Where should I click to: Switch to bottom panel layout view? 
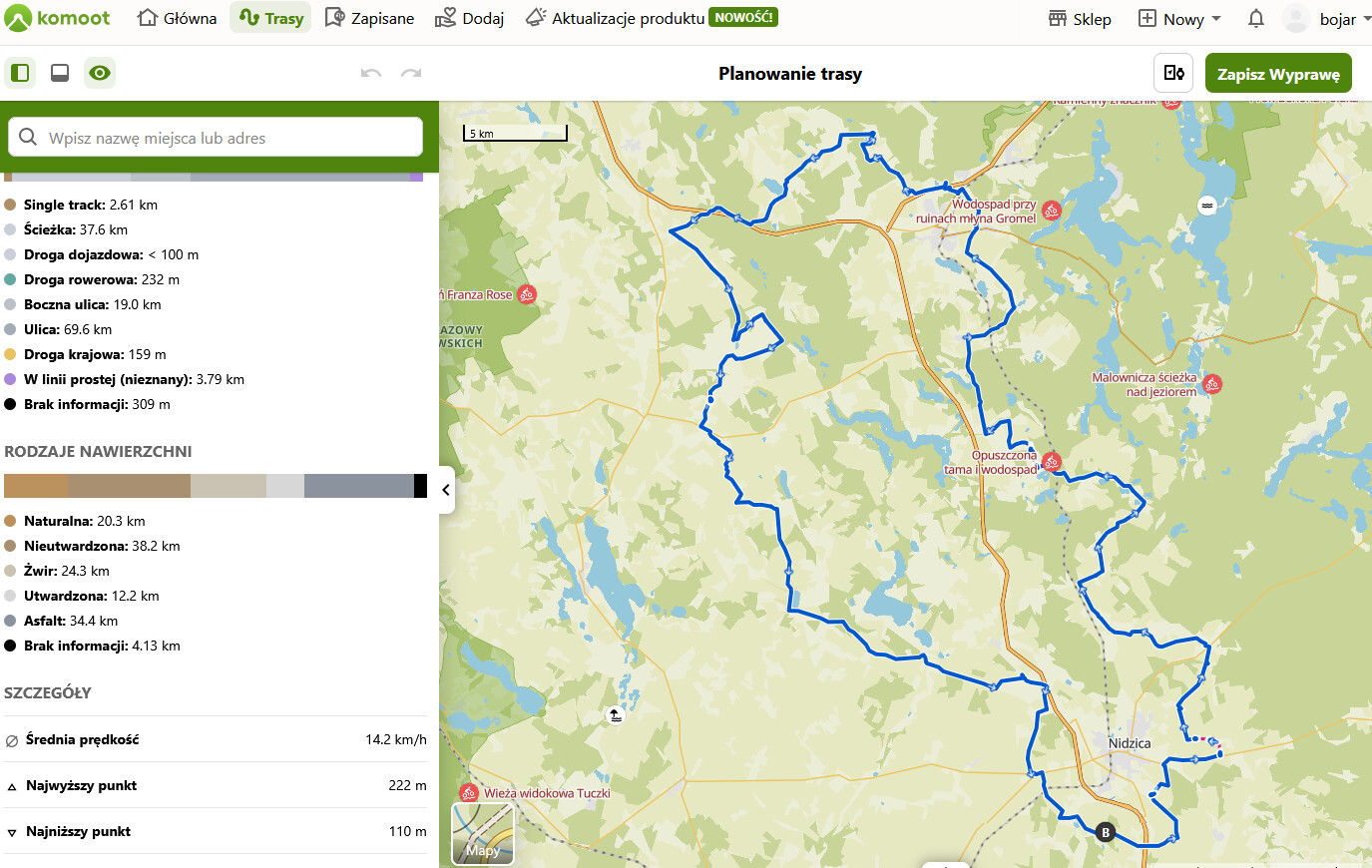(60, 73)
